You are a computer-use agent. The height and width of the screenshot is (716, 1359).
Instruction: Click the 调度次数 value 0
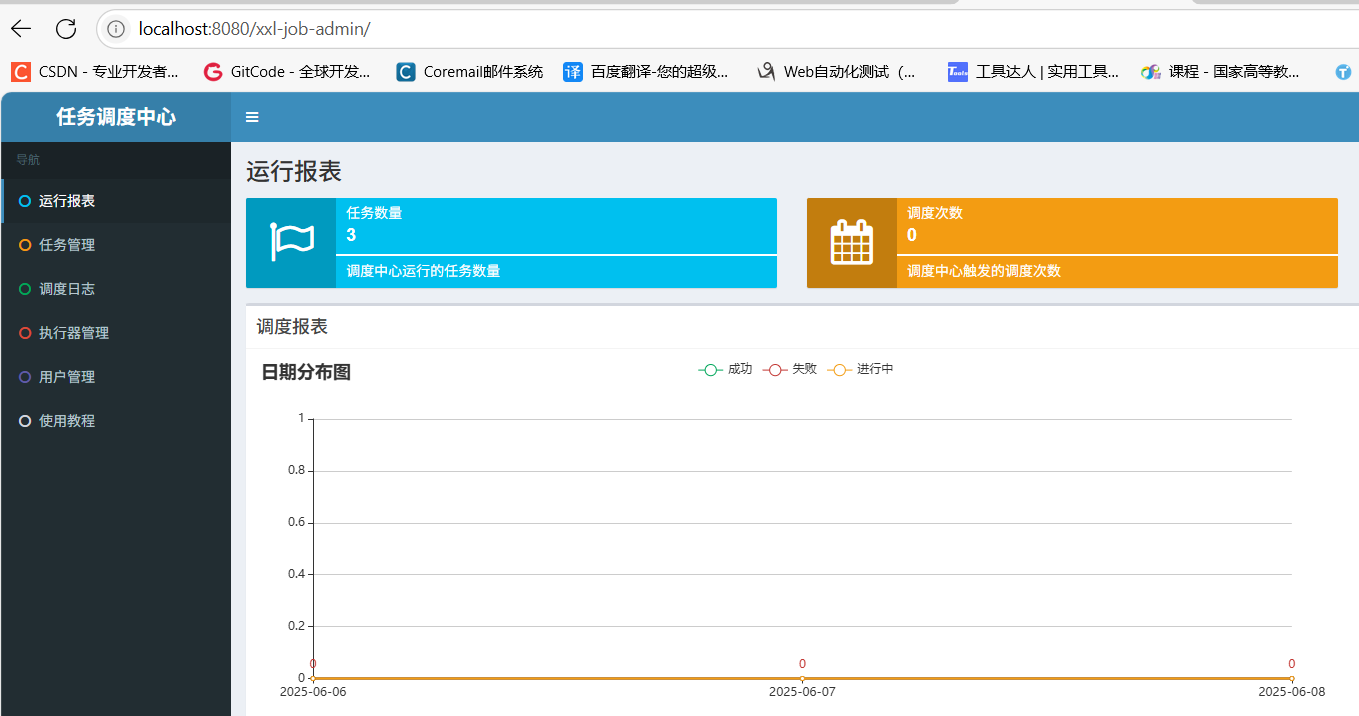tap(912, 235)
